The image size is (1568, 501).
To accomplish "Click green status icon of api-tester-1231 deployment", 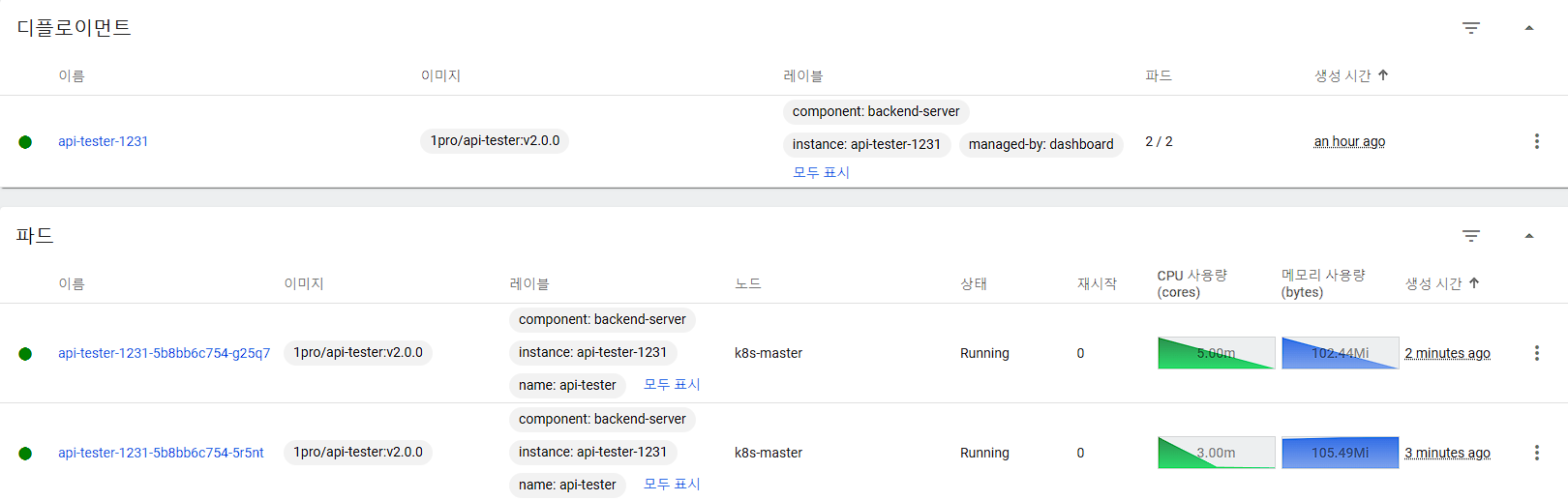I will coord(25,142).
